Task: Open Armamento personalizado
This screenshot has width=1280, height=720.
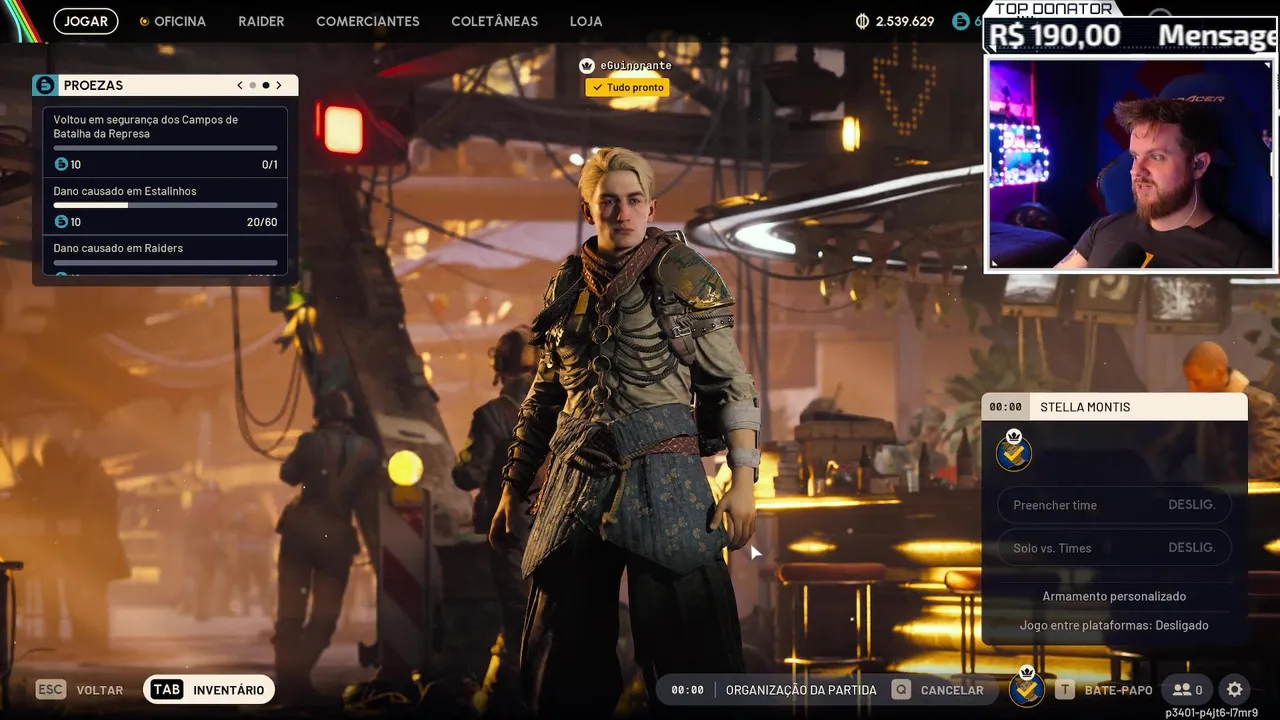Action: 1114,596
